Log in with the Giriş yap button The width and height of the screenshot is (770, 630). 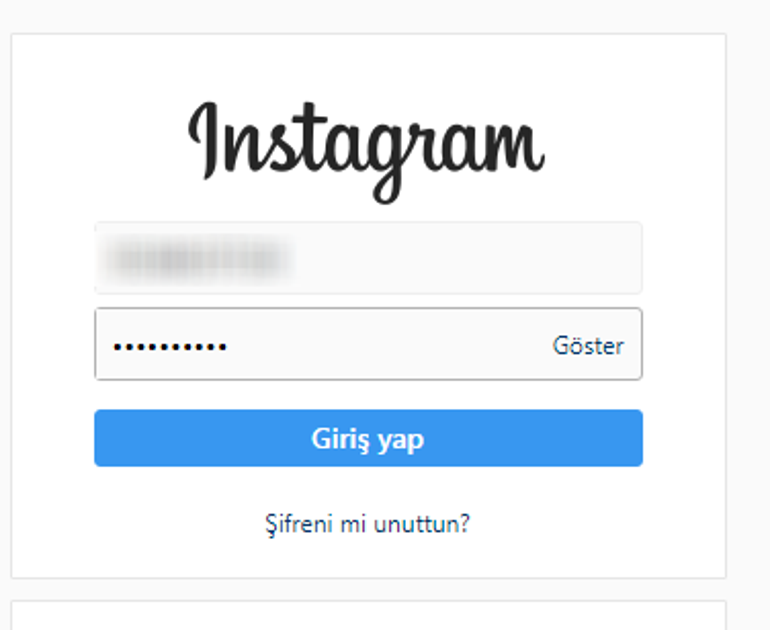[x=368, y=438]
